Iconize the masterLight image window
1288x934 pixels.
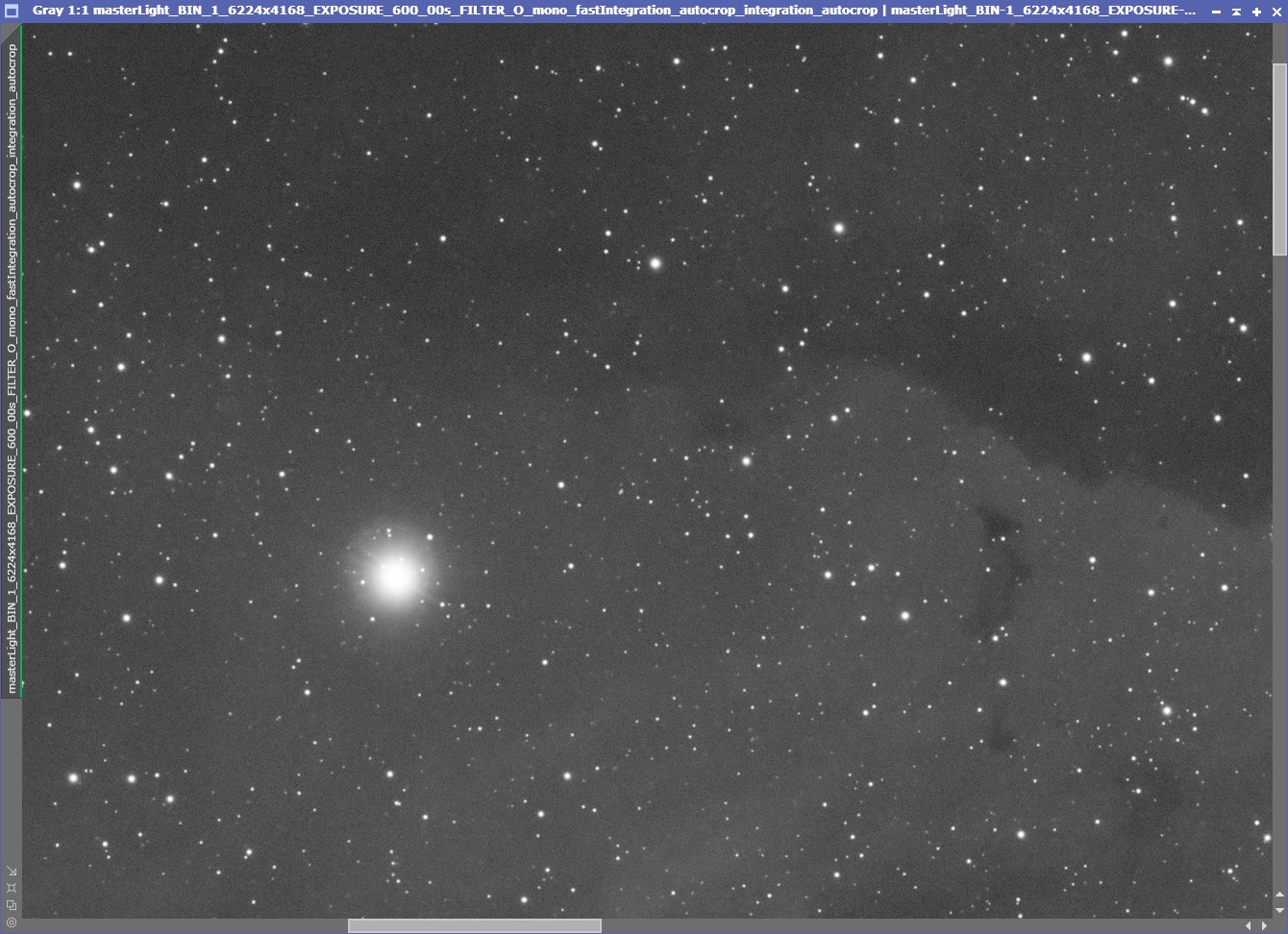coord(1216,12)
